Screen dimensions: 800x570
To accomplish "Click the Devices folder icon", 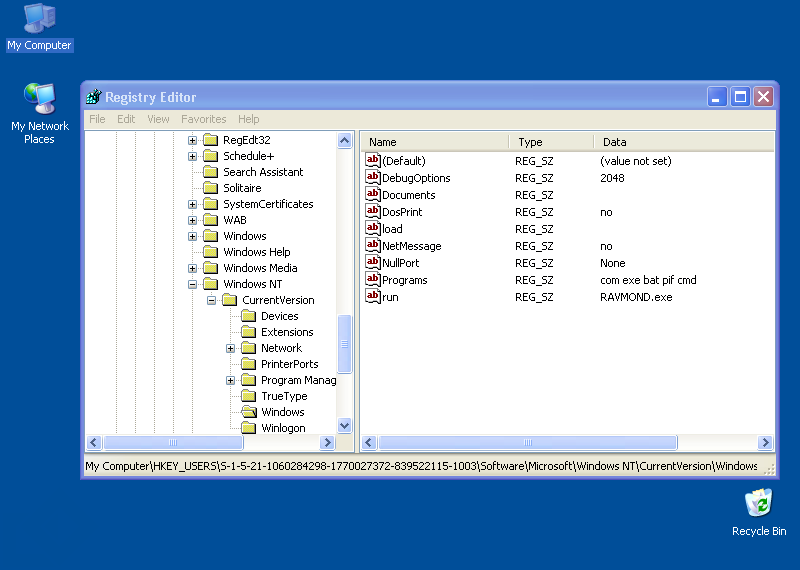I will click(x=248, y=316).
